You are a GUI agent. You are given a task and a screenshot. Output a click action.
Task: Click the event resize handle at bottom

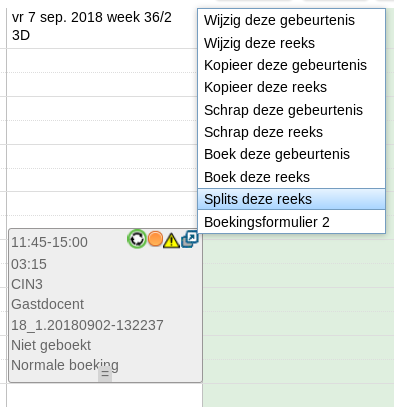(105, 375)
